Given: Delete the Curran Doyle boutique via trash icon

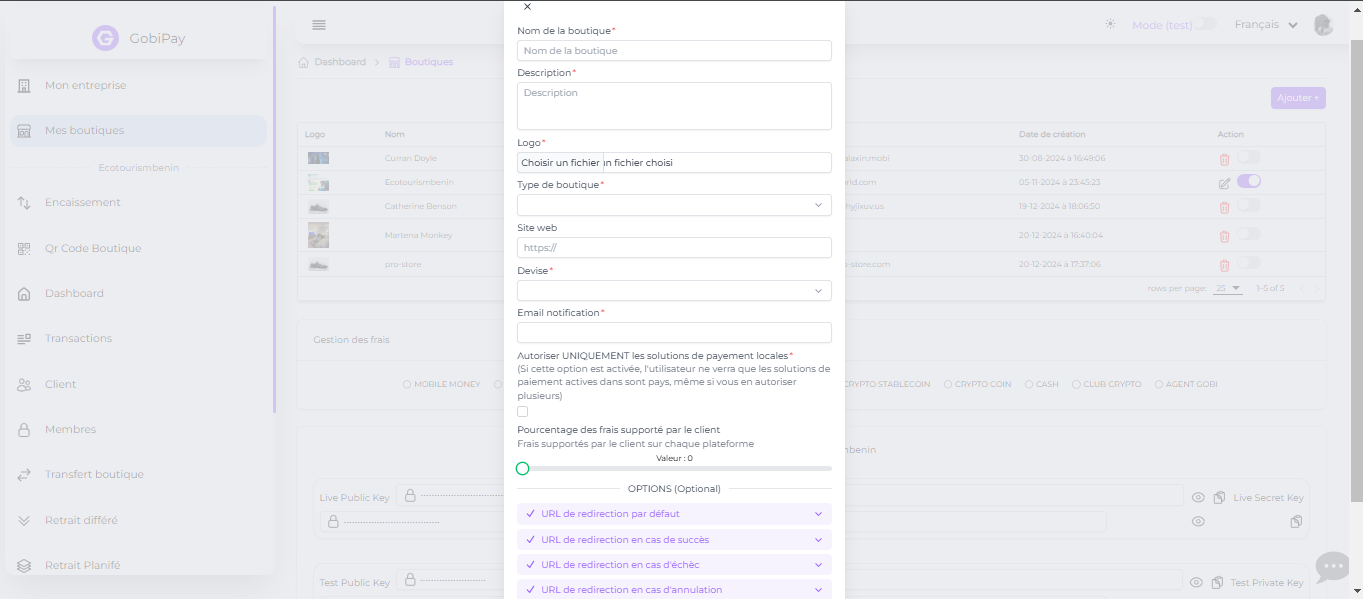Looking at the screenshot, I should [x=1224, y=159].
